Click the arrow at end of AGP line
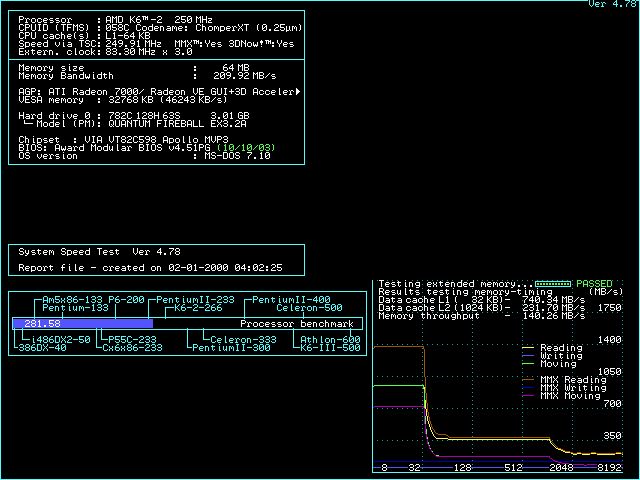Screen dimensions: 640x480 pos(299,91)
